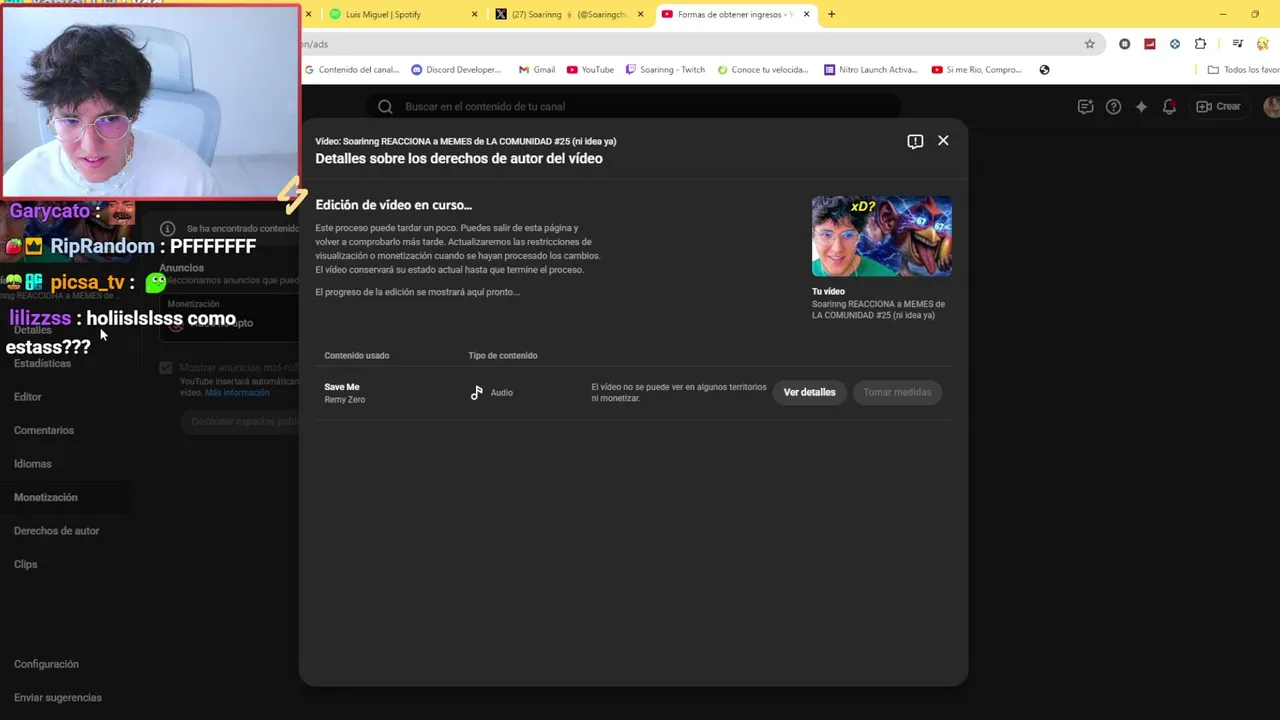
Task: Open the send feedback icon in dialog header
Action: [x=915, y=141]
